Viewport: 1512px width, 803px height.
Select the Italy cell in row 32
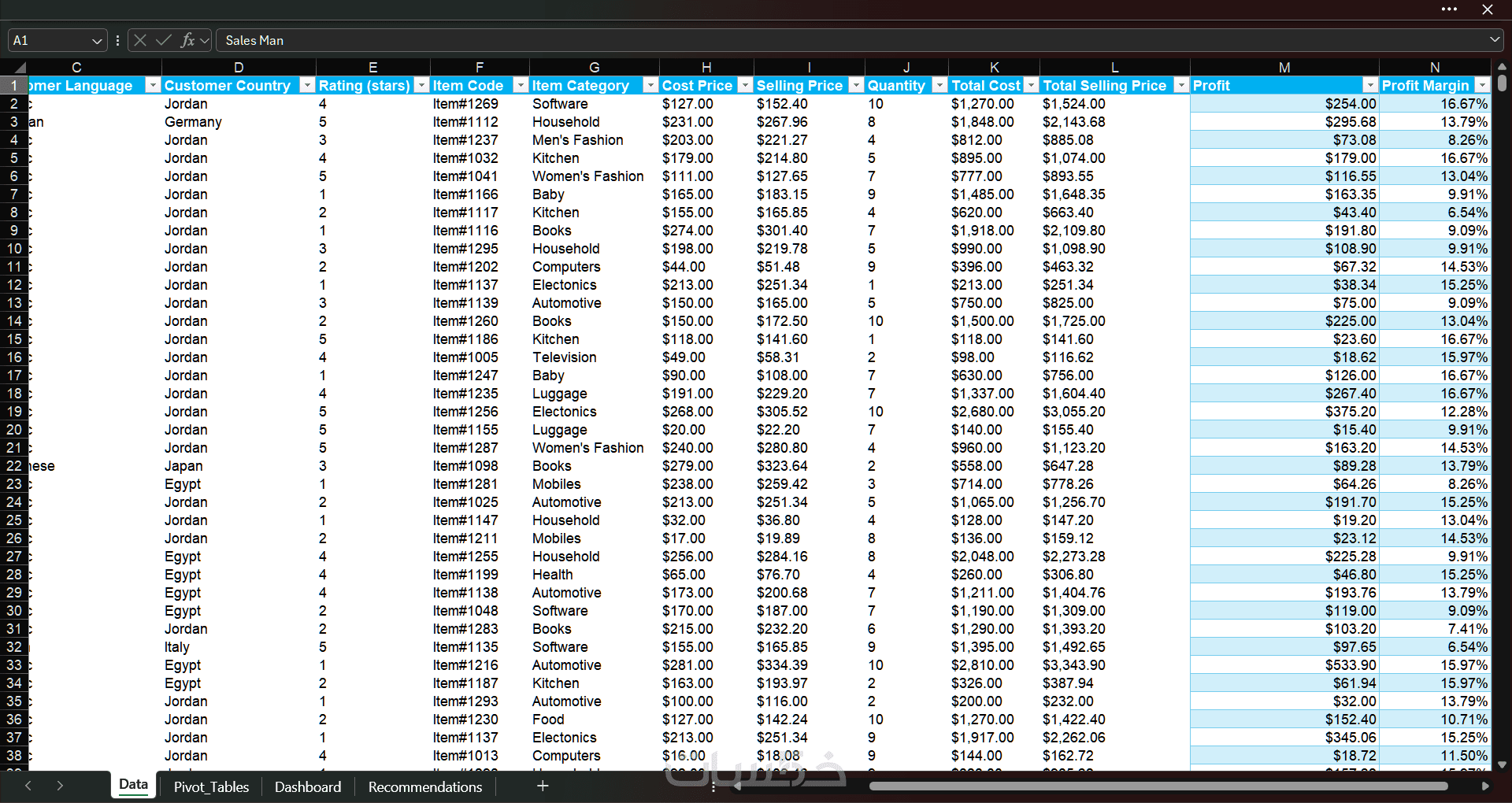[x=239, y=647]
